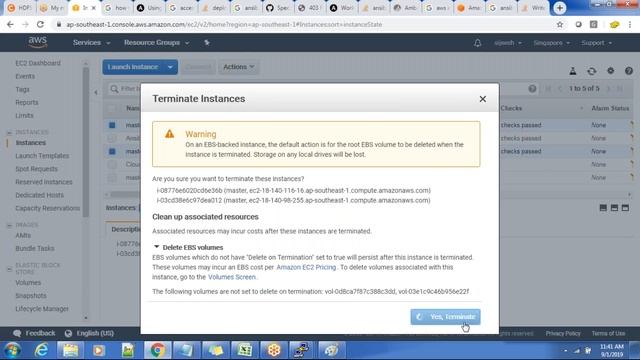
Task: Open Limits in sidebar
Action: point(24,116)
